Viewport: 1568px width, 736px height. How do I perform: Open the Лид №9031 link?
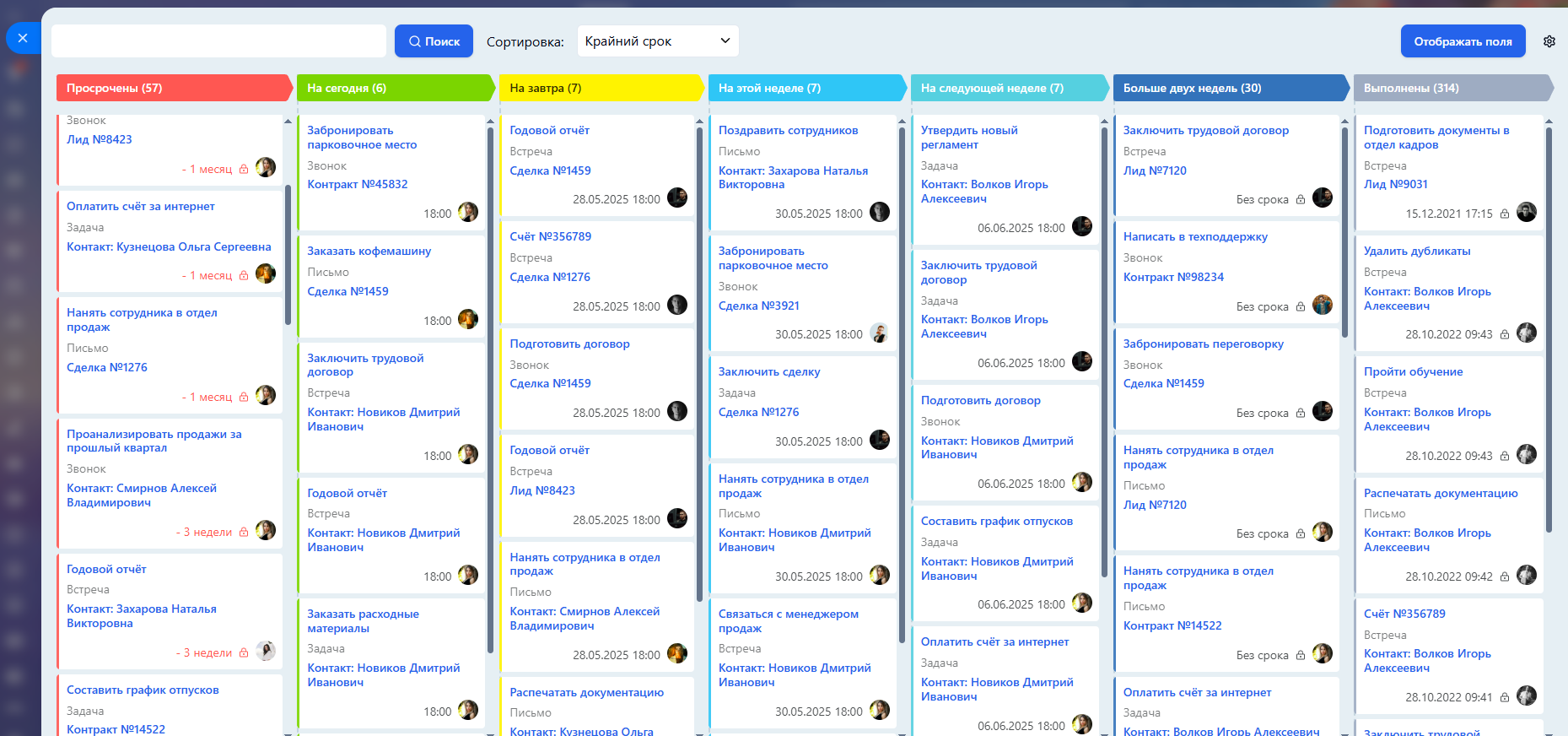pos(1396,184)
